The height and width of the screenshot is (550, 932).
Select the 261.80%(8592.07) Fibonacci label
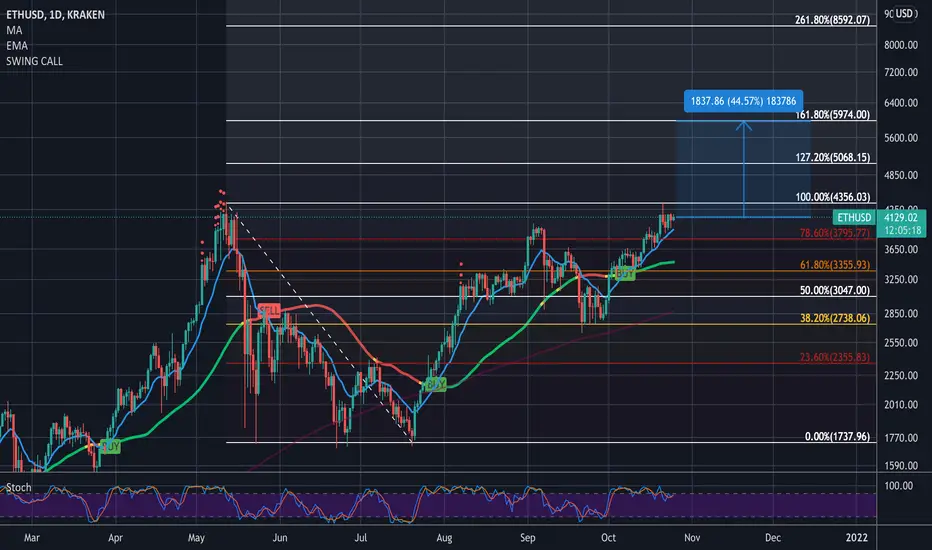click(832, 20)
